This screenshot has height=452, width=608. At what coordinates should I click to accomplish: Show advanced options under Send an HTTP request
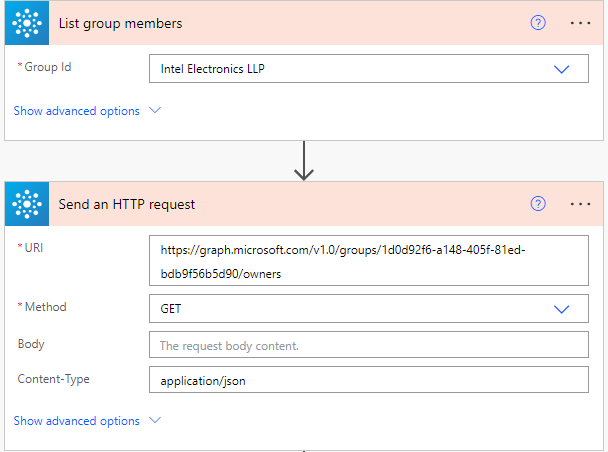coord(76,421)
